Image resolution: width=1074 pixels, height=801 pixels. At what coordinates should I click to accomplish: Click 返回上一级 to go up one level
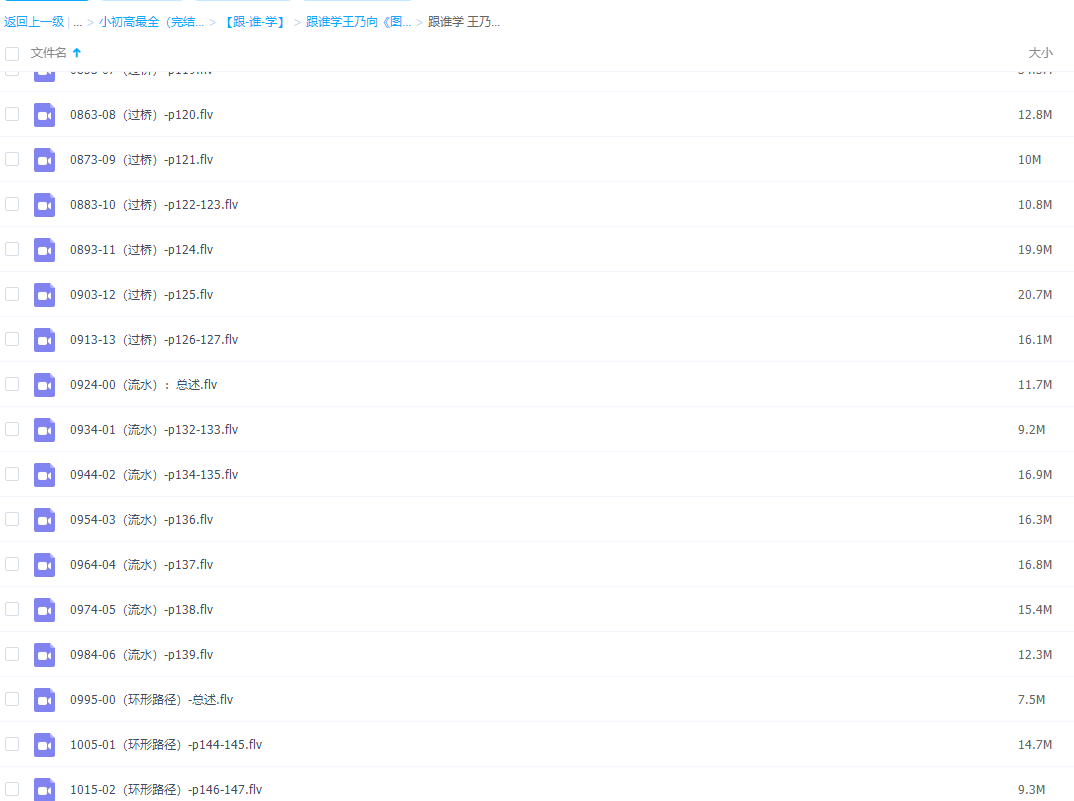point(34,22)
